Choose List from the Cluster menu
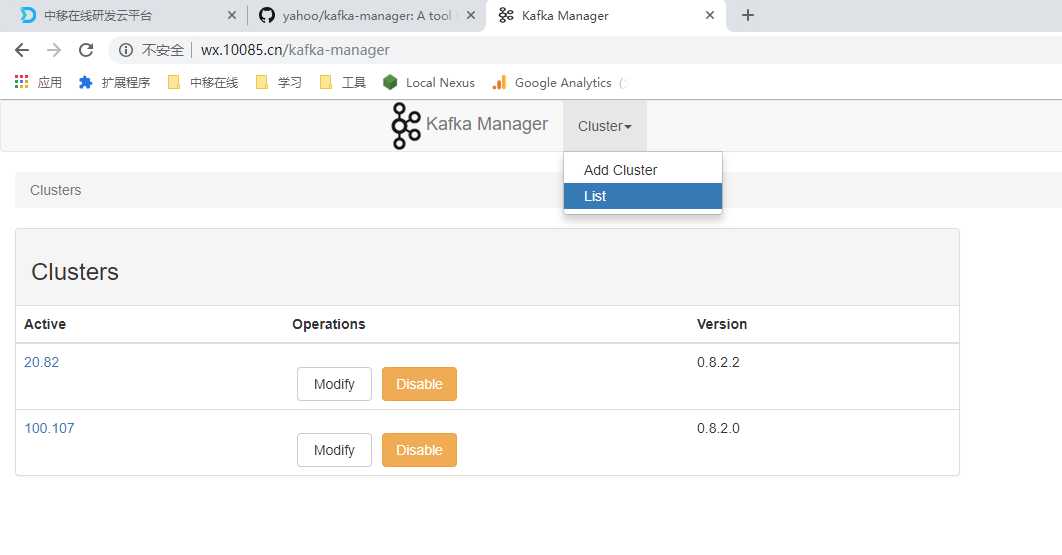This screenshot has height=555, width=1062. 643,196
